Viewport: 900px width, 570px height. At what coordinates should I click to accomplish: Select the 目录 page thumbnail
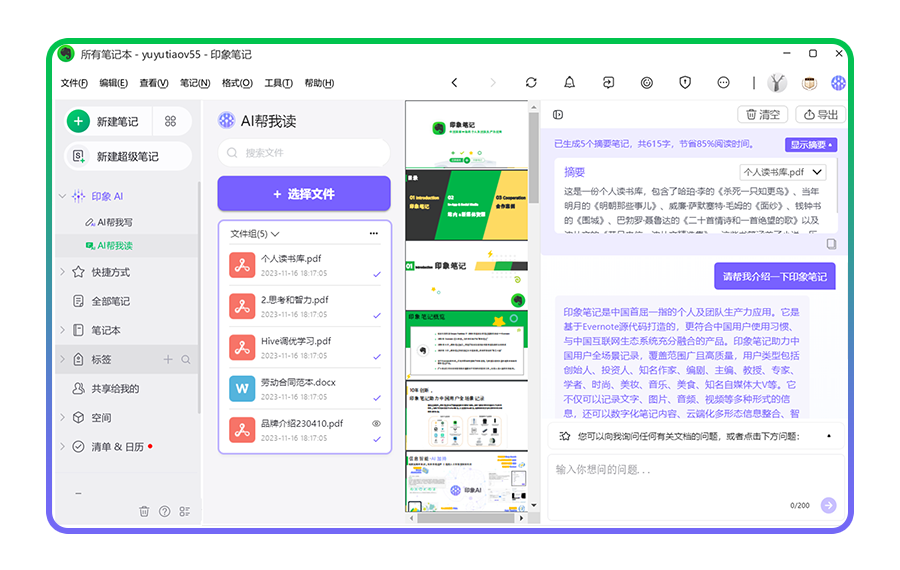pyautogui.click(x=467, y=205)
